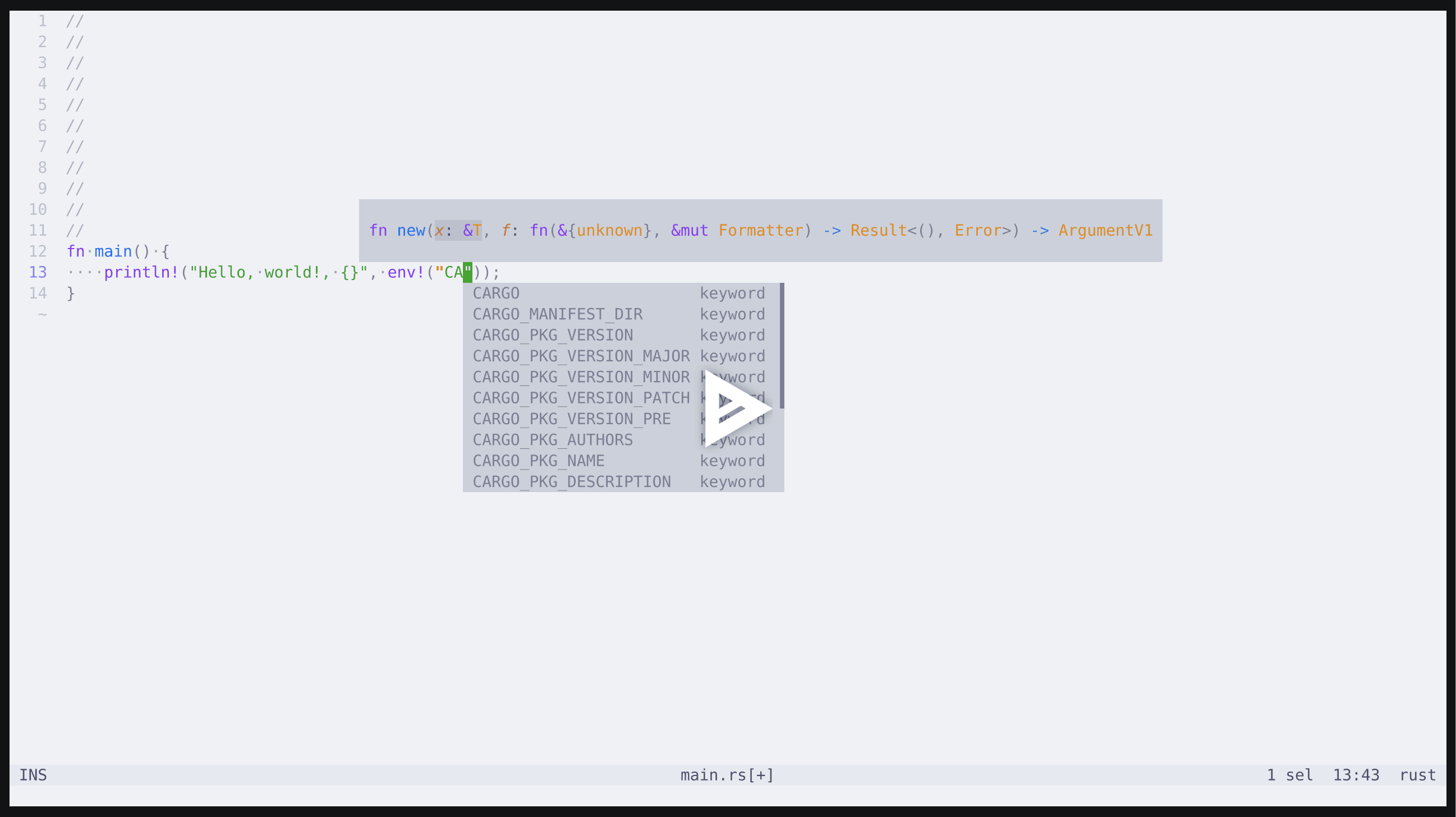Click line number 14 in gutter
The height and width of the screenshot is (817, 1456).
point(38,293)
